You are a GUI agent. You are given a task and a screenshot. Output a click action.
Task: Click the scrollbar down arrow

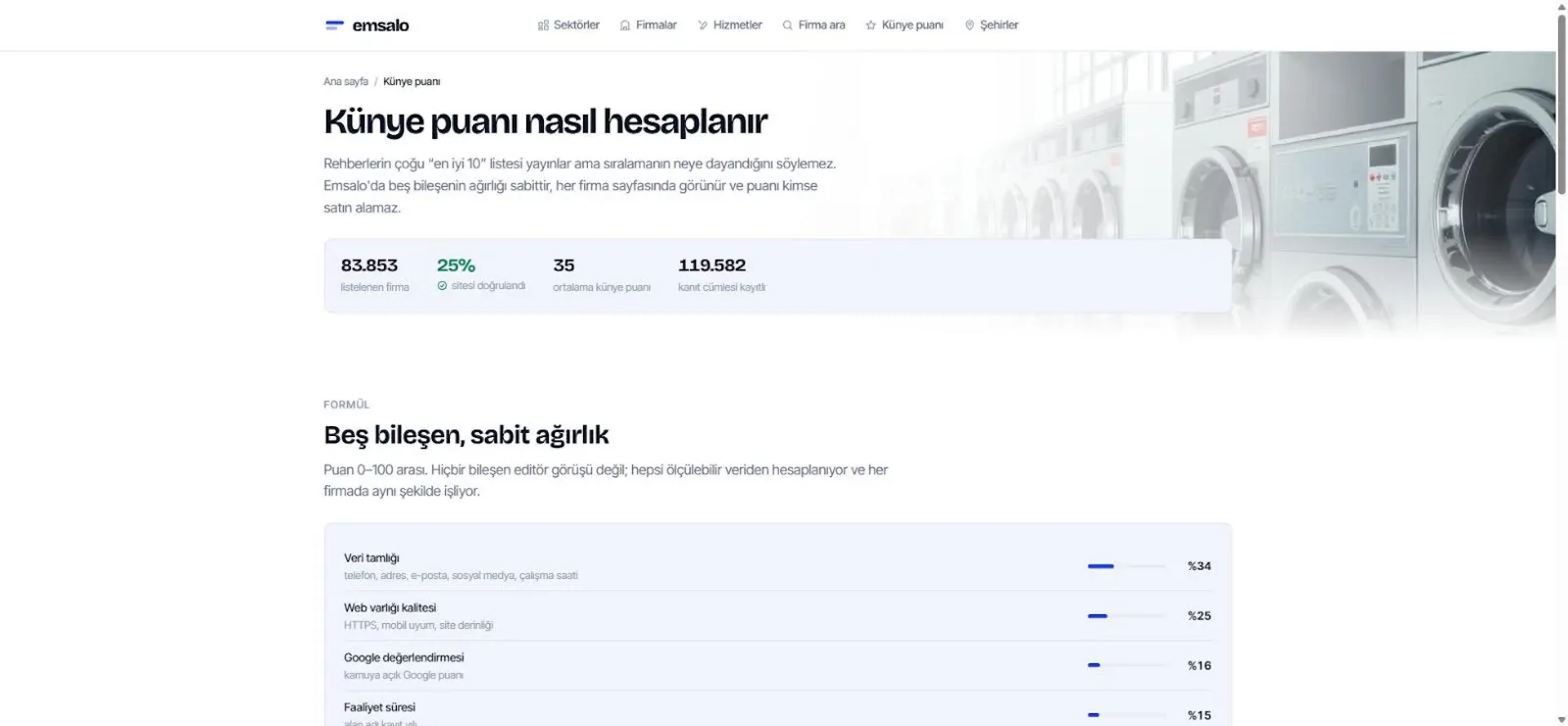point(1561,719)
